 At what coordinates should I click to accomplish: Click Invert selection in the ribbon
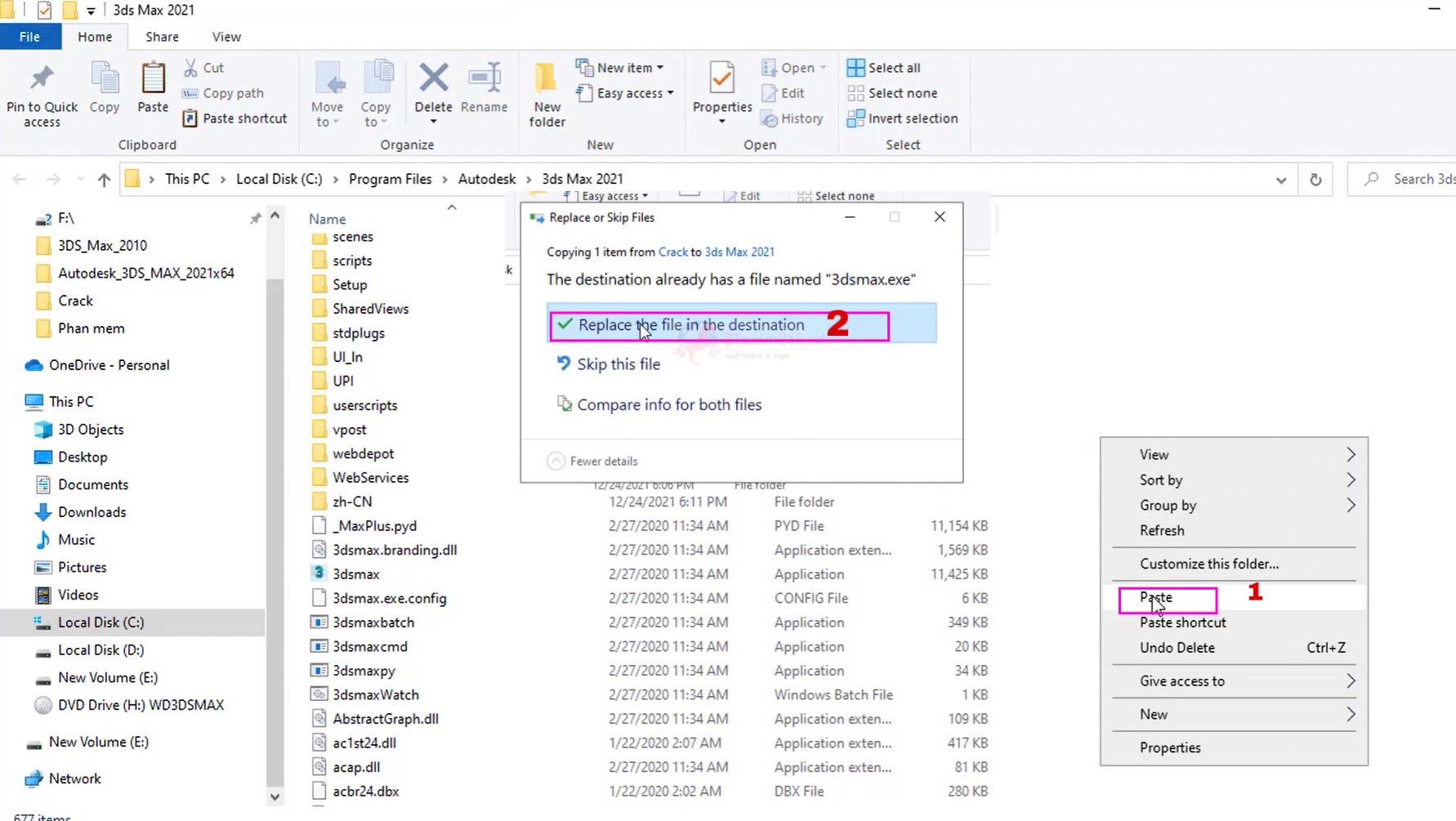pos(902,118)
